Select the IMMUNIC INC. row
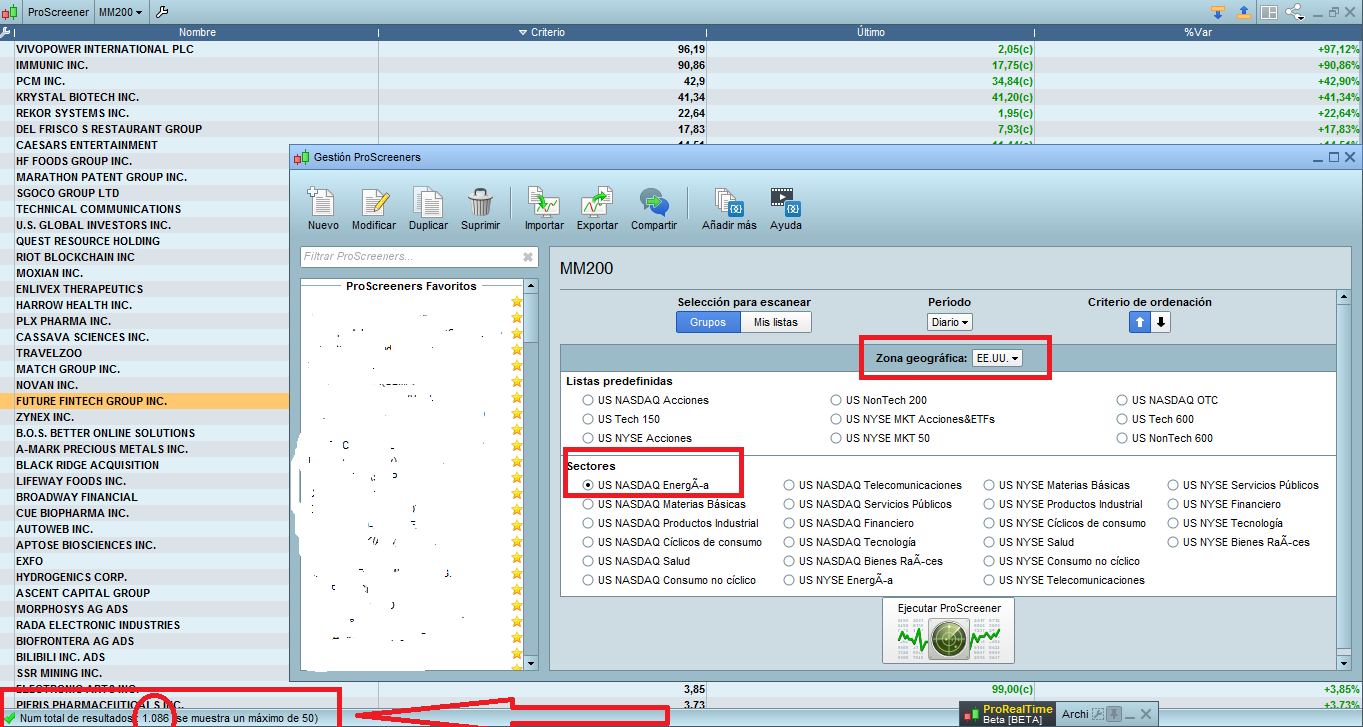The image size is (1363, 727). tap(681, 65)
